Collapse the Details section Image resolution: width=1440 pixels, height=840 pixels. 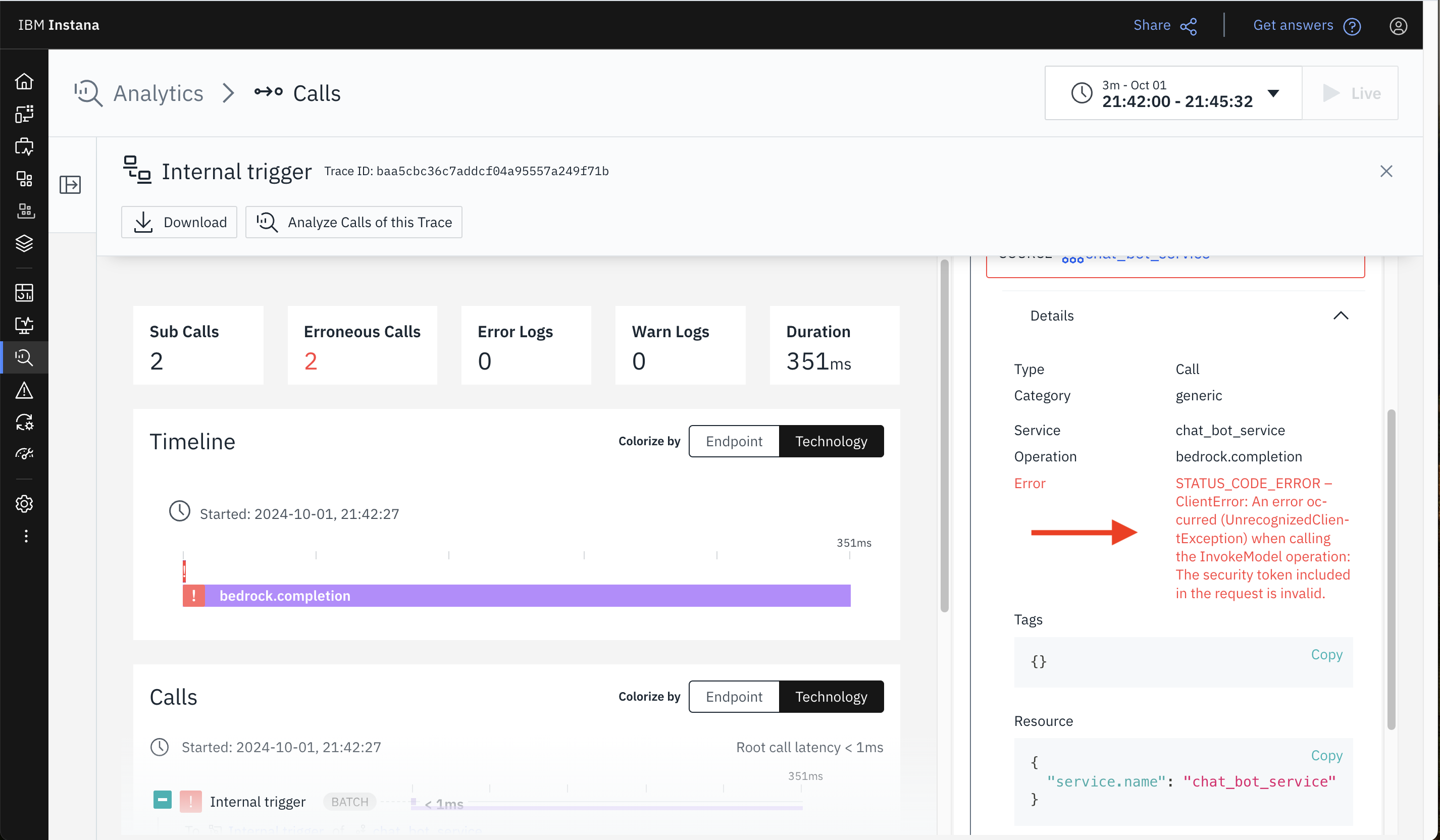pos(1341,316)
